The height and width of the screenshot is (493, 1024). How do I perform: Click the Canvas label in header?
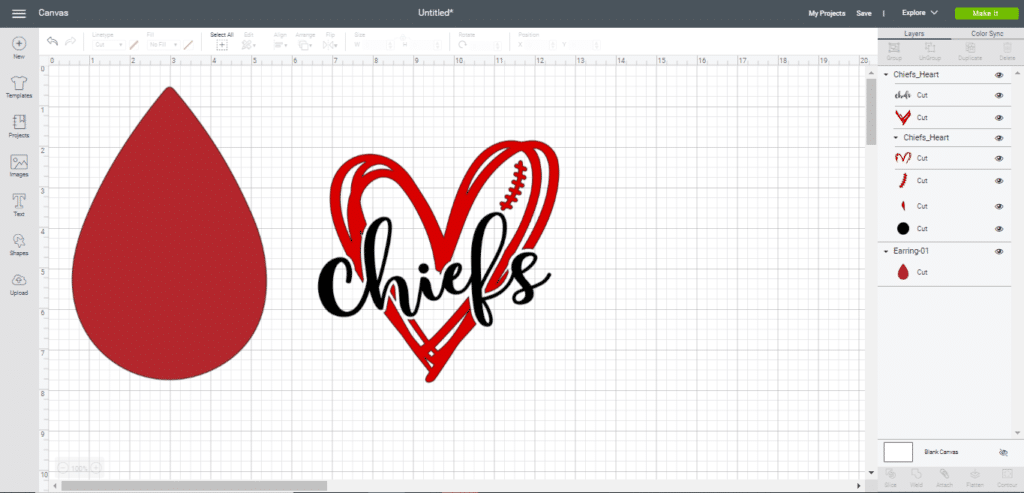coord(54,12)
